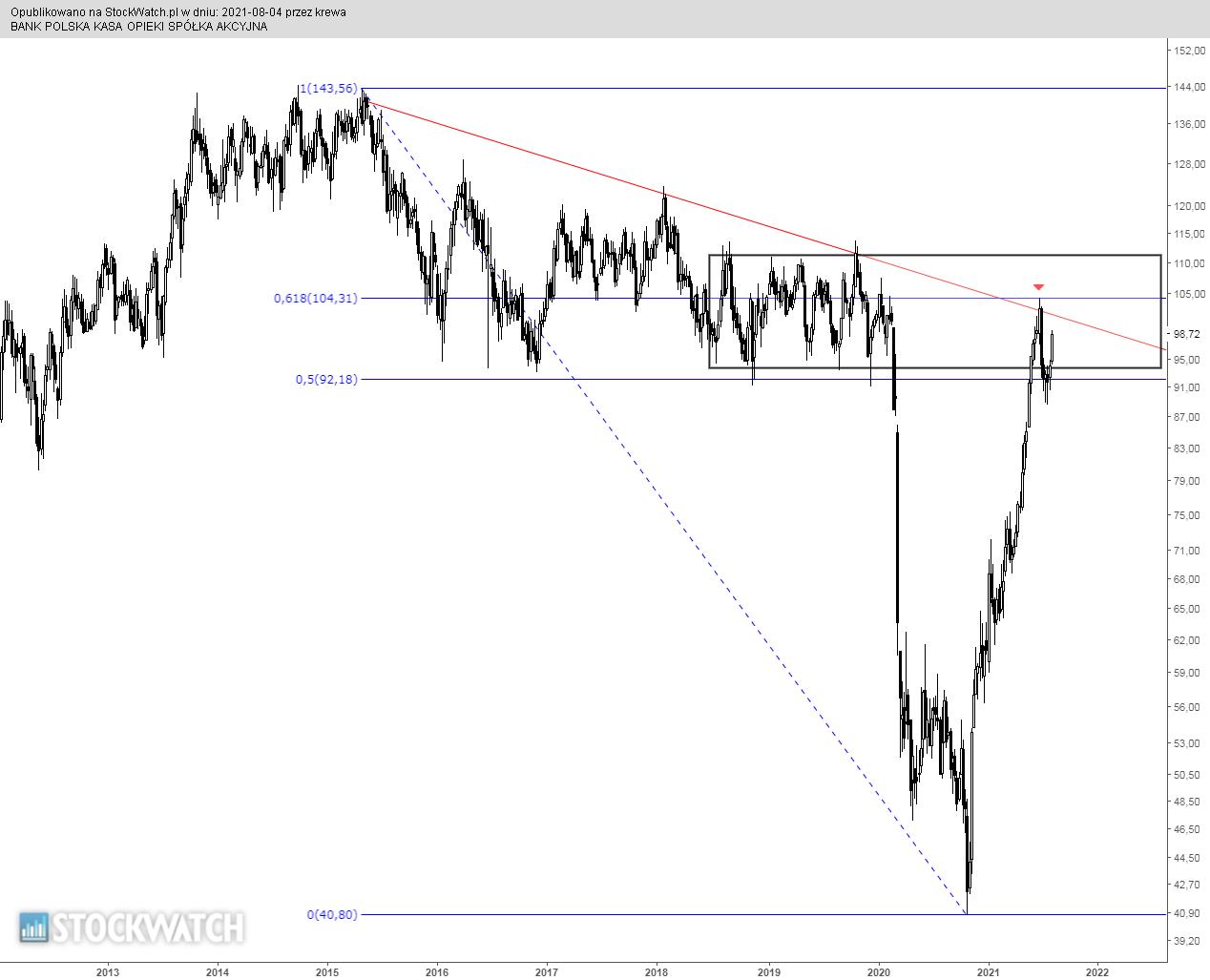Viewport: 1210px width, 980px height.
Task: Click the 2016 label on the time axis
Action: click(436, 971)
